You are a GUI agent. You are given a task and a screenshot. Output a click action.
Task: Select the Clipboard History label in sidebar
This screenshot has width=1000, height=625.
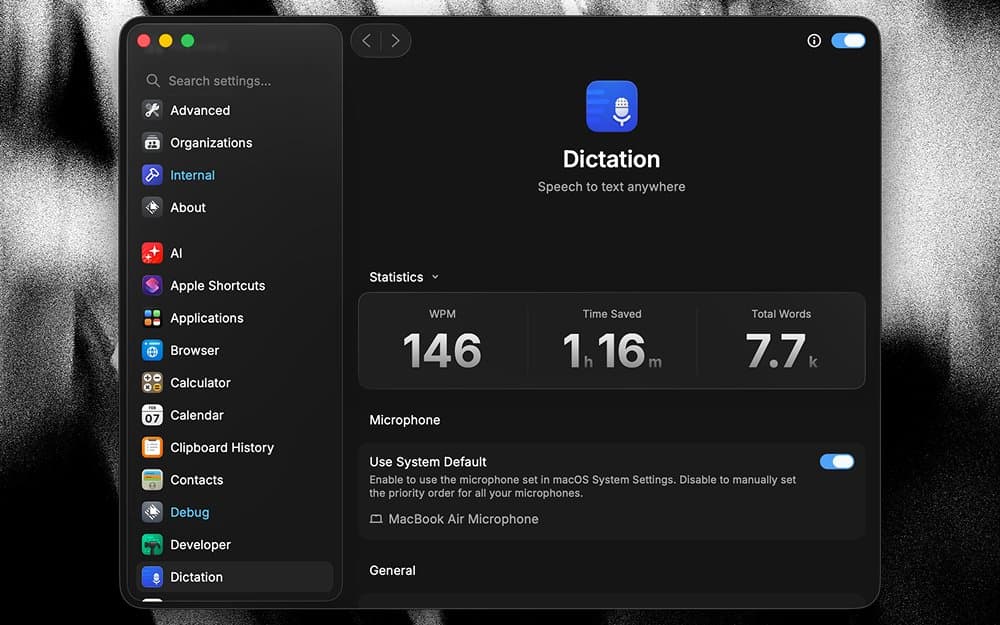(x=222, y=447)
